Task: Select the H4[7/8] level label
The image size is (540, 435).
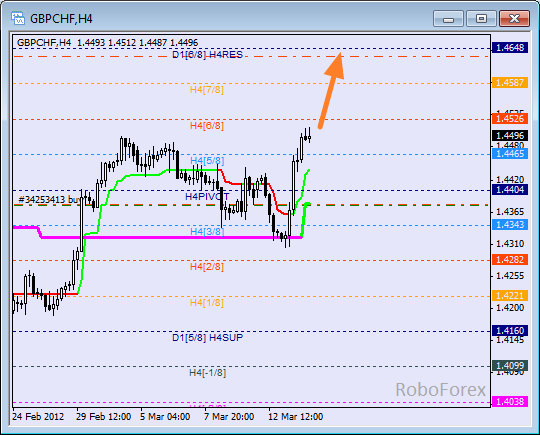Action: (x=207, y=90)
